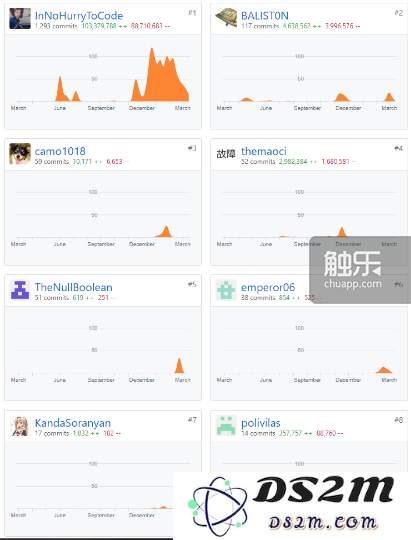Viewport: 411px width, 540px height.
Task: View BALISTON's 117 commits link
Action: (260, 26)
